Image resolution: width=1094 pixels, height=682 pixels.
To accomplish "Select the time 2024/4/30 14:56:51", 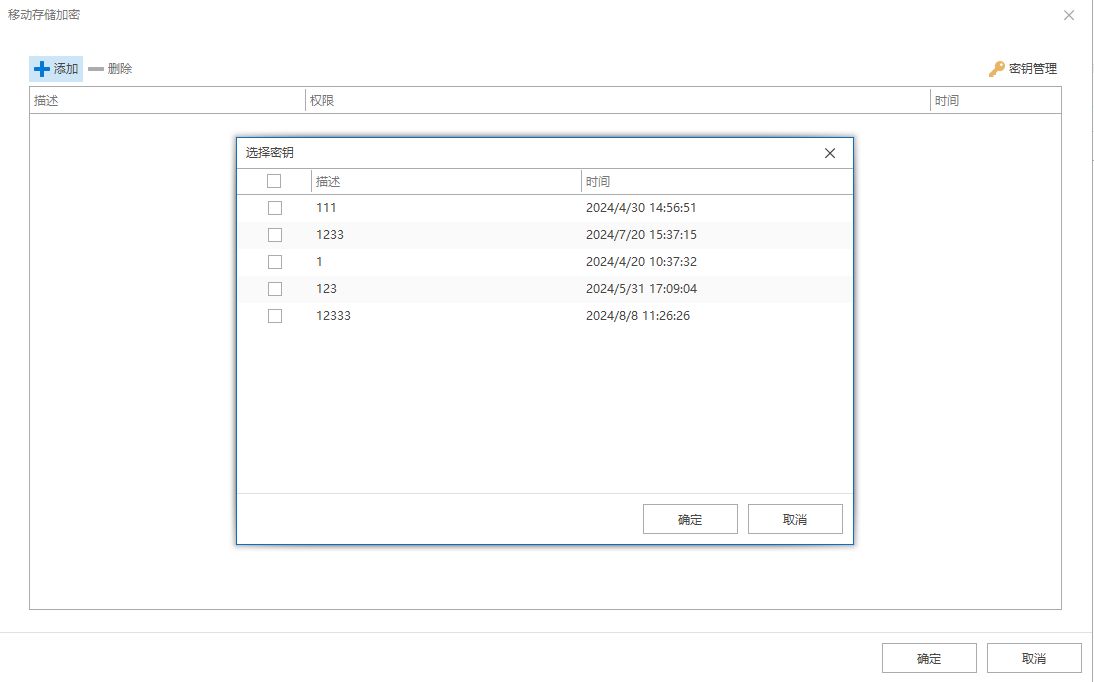I will click(x=641, y=208).
